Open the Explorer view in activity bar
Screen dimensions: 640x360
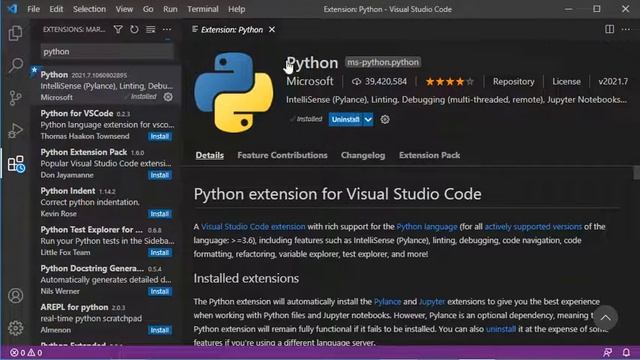click(x=16, y=33)
